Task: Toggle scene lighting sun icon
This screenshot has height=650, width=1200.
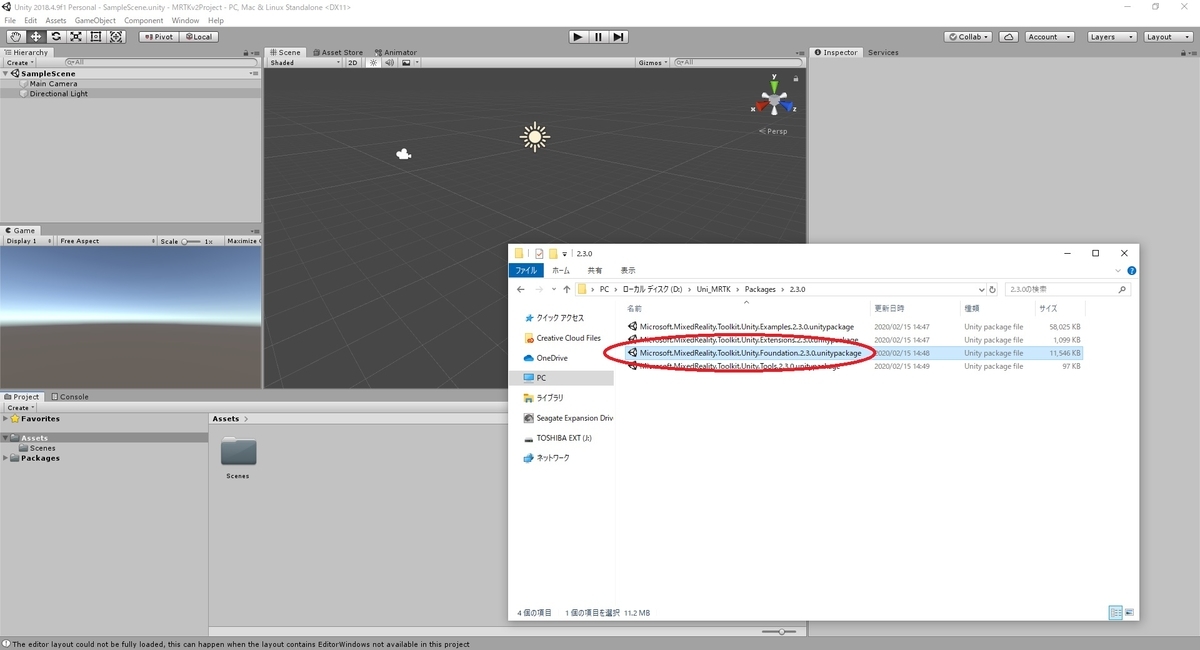Action: (x=374, y=62)
